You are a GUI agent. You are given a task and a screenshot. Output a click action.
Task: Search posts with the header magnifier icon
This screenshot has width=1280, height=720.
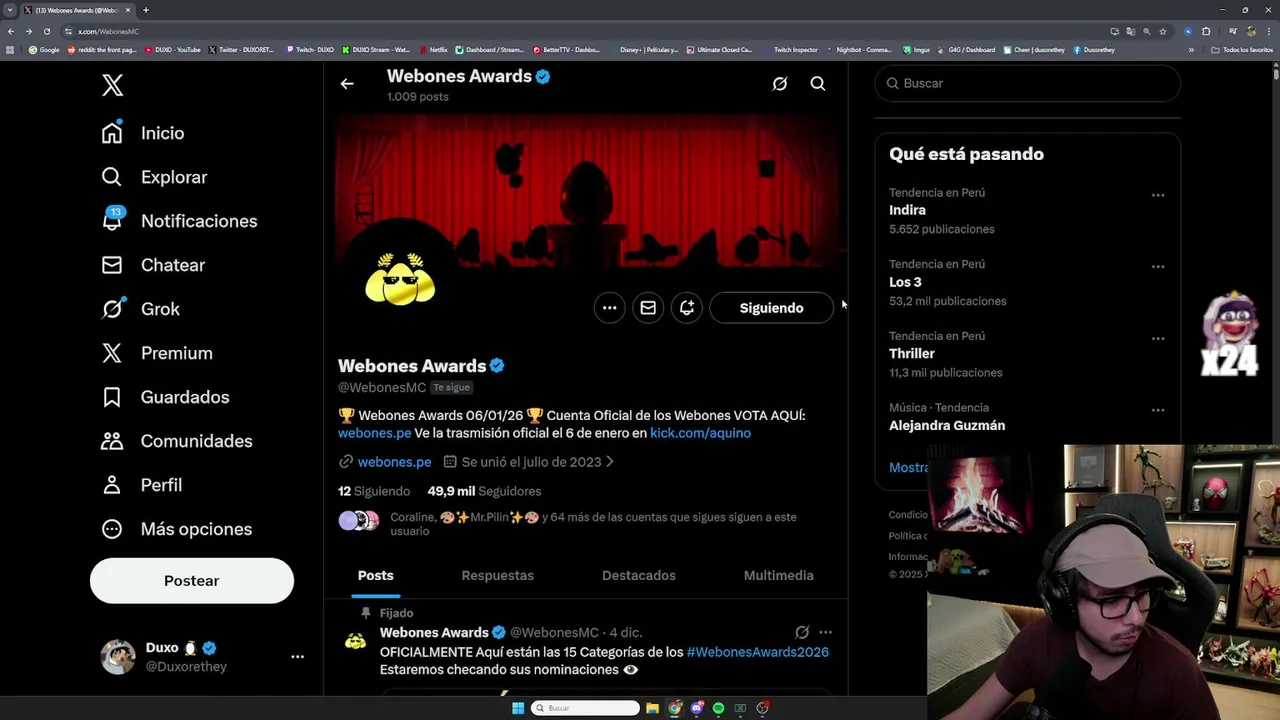[x=818, y=84]
